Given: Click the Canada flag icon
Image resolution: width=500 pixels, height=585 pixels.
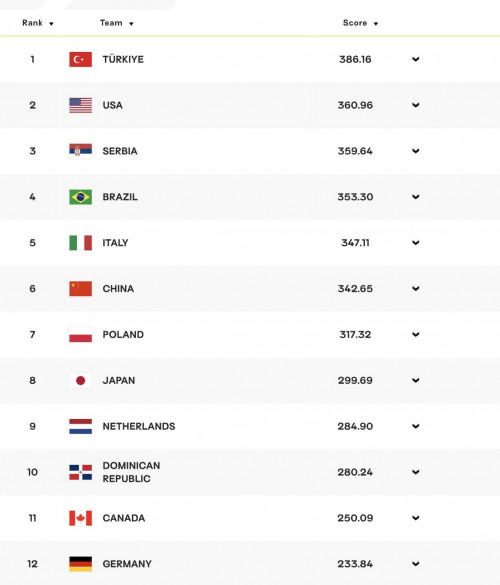Looking at the screenshot, I should [x=81, y=518].
